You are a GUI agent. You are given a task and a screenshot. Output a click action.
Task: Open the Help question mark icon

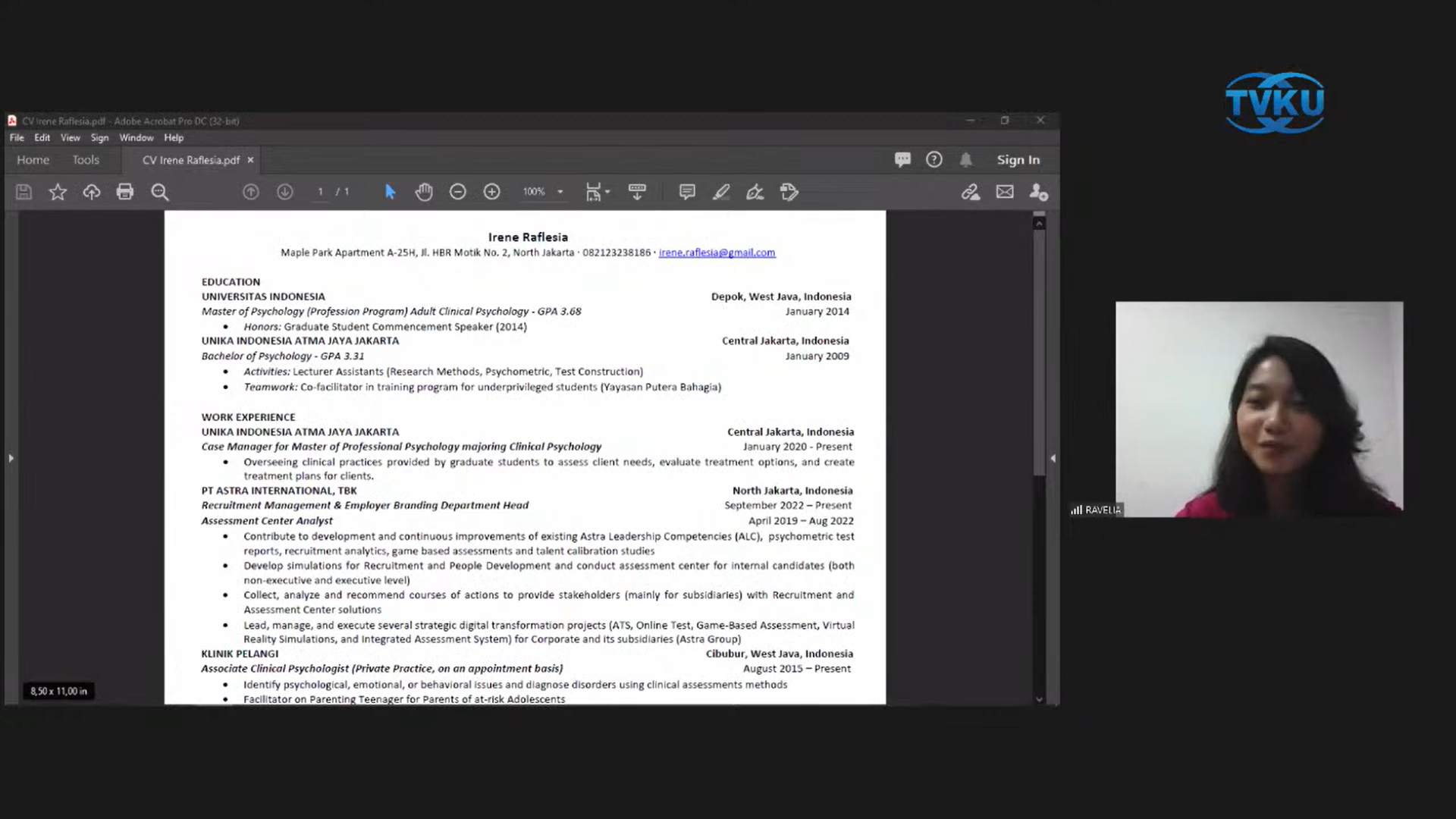[934, 159]
